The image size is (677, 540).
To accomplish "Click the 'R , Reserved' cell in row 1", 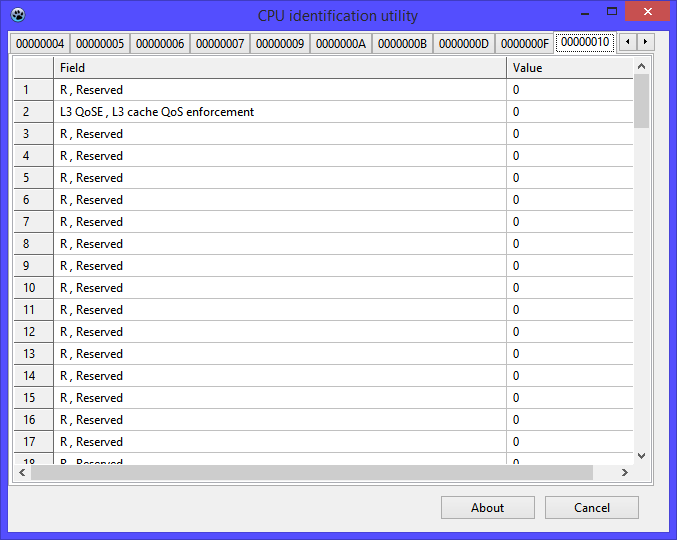I will pyautogui.click(x=280, y=90).
